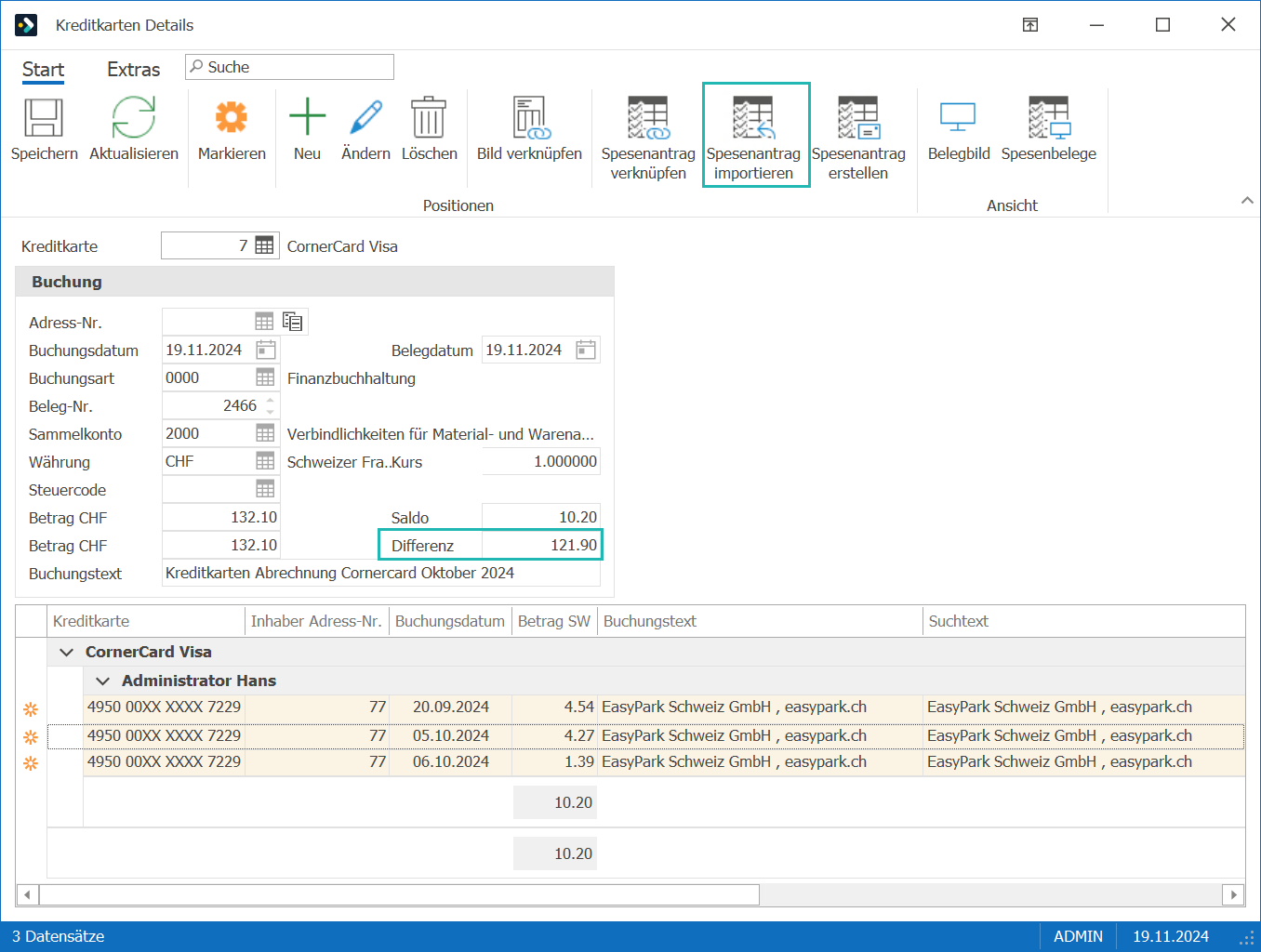
Task: Open lookup table for Kreditkarte field
Action: click(265, 245)
